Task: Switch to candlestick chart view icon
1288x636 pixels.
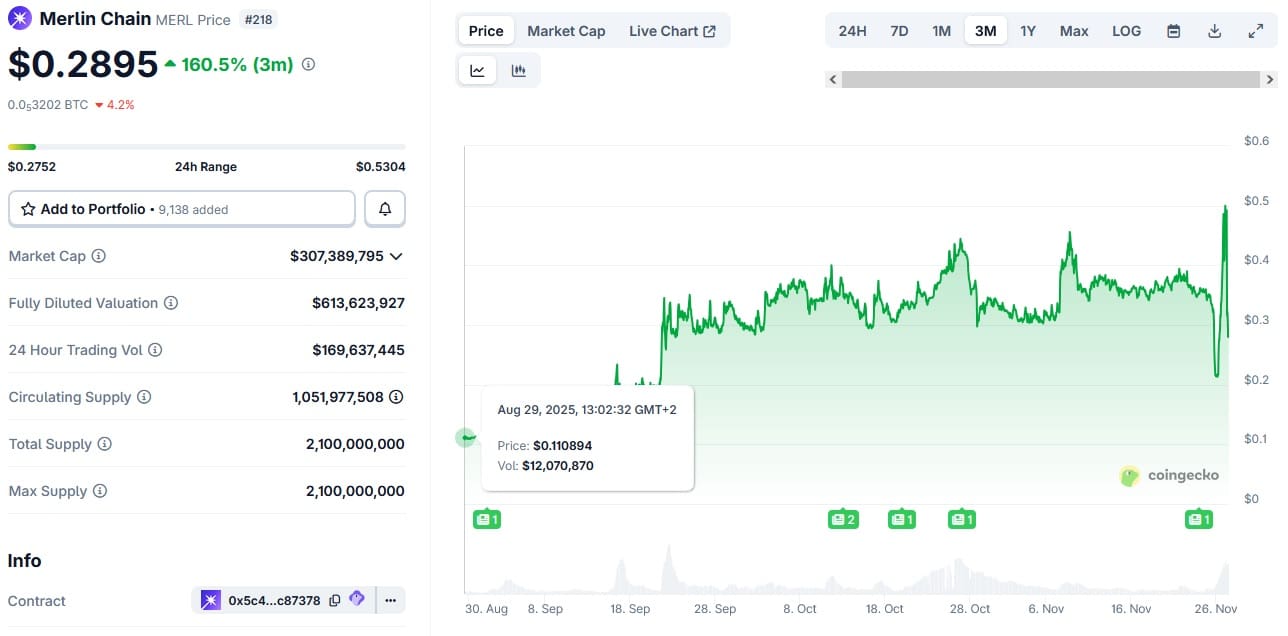Action: [x=518, y=70]
